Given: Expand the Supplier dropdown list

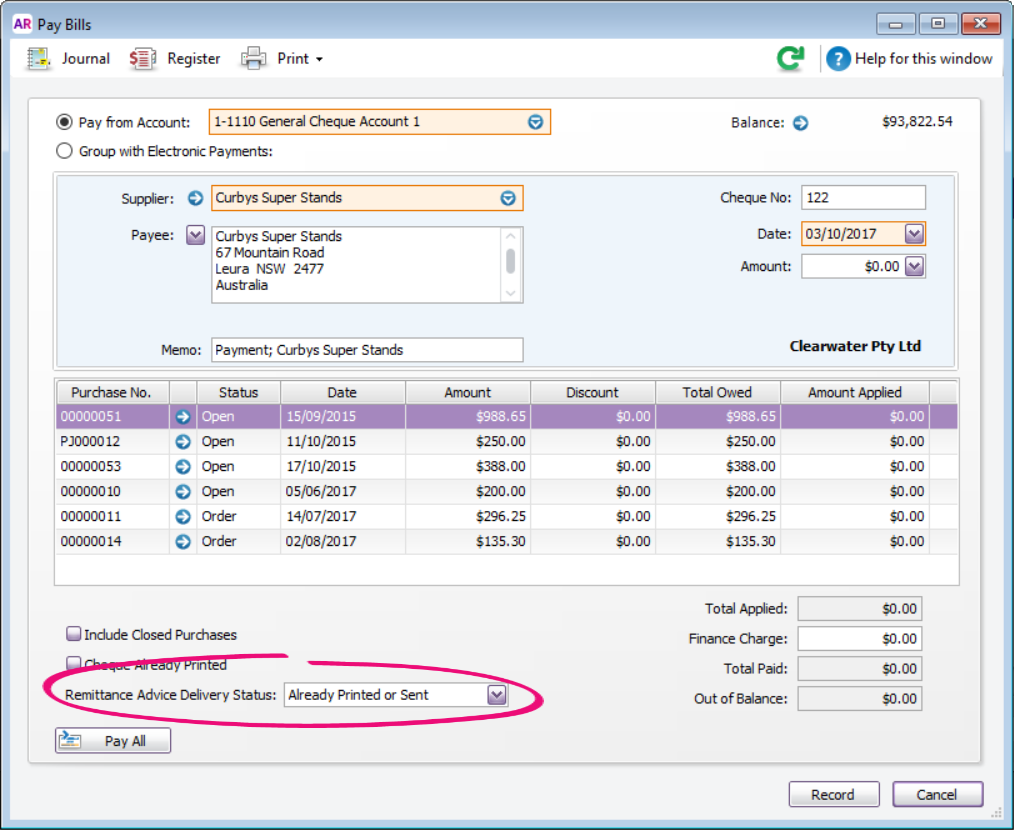Looking at the screenshot, I should [508, 198].
